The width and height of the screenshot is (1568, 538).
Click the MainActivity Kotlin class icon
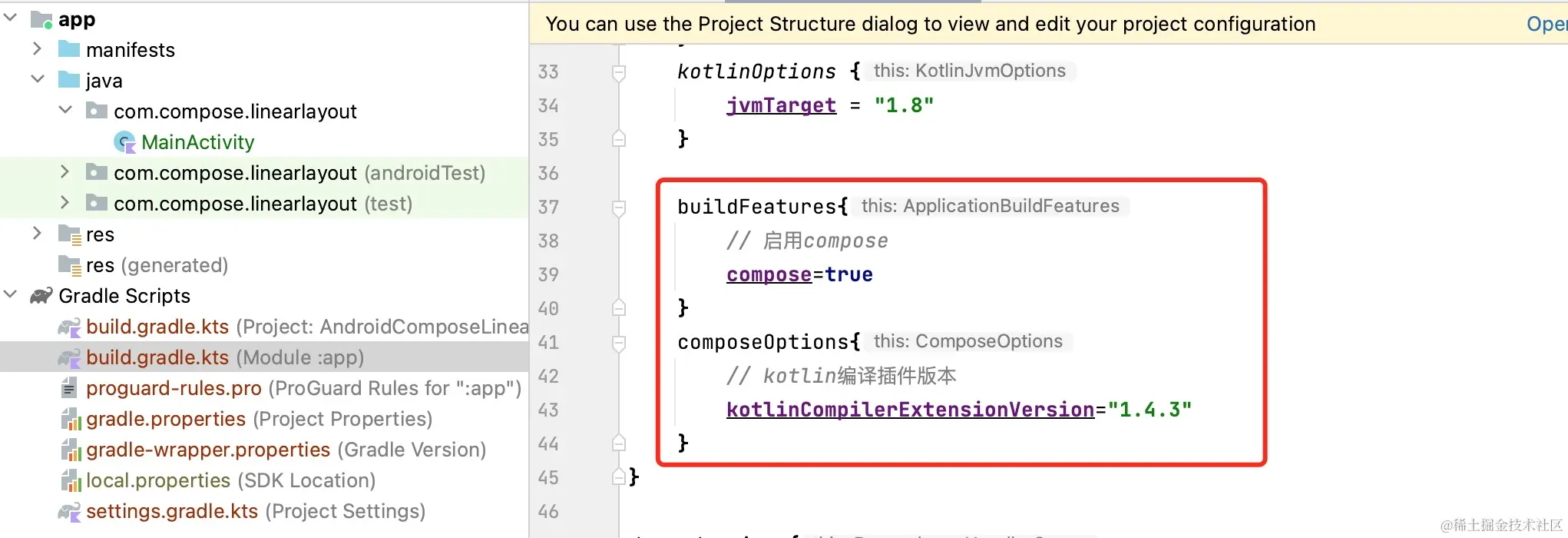pyautogui.click(x=124, y=142)
